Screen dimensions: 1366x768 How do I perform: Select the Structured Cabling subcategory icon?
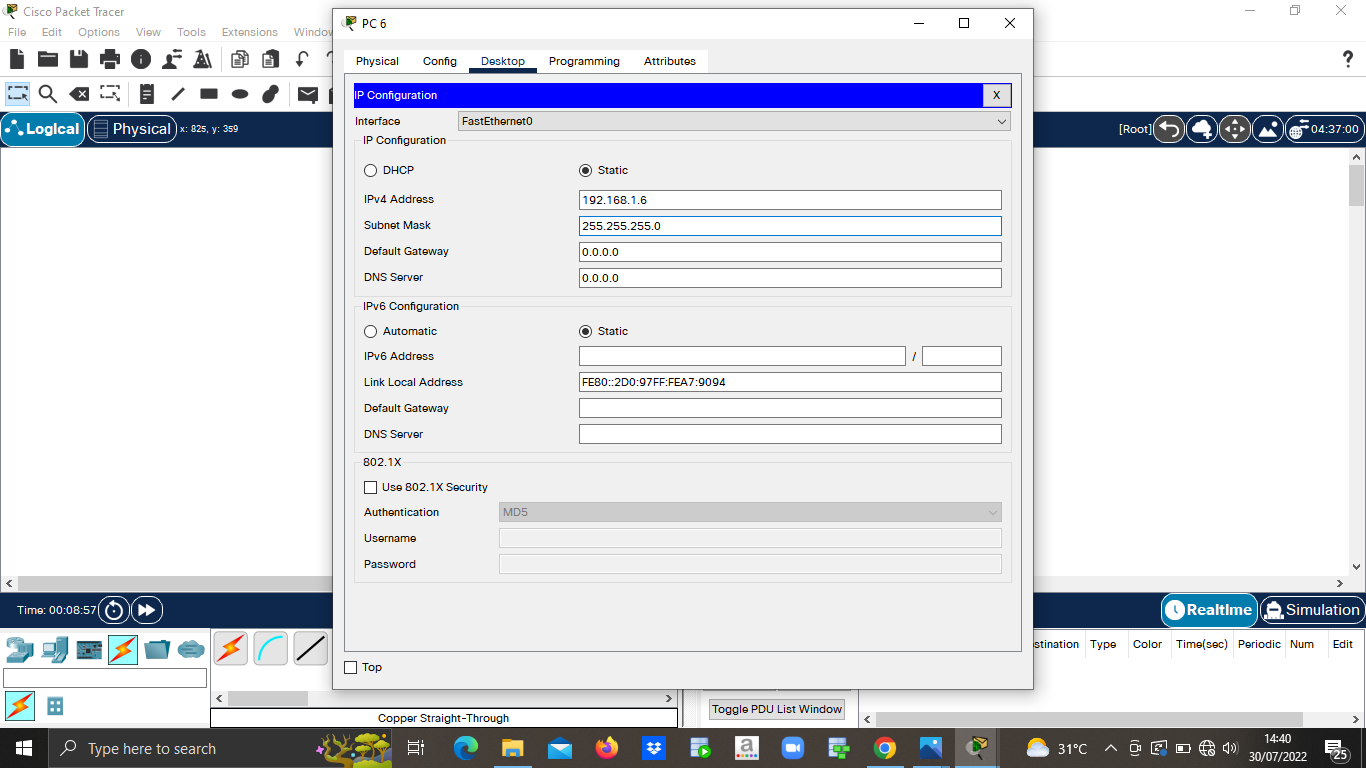55,706
